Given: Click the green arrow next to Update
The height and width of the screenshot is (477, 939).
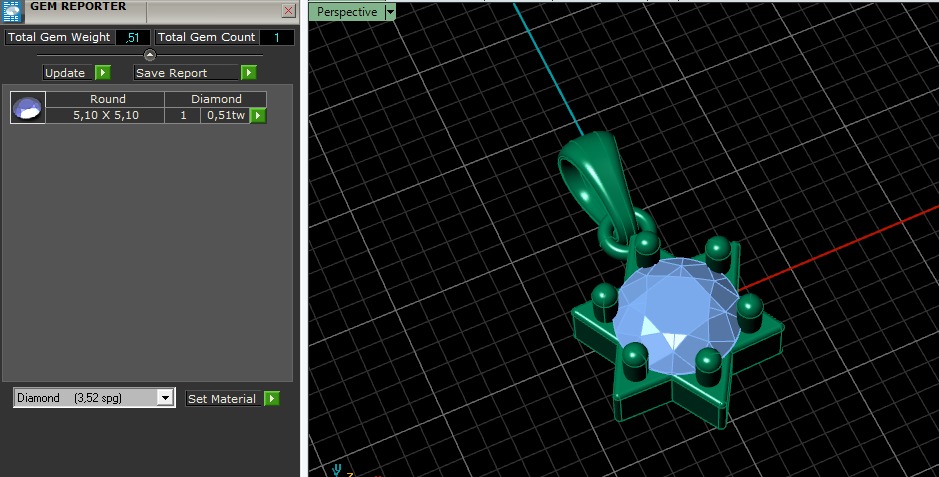Looking at the screenshot, I should coord(103,73).
